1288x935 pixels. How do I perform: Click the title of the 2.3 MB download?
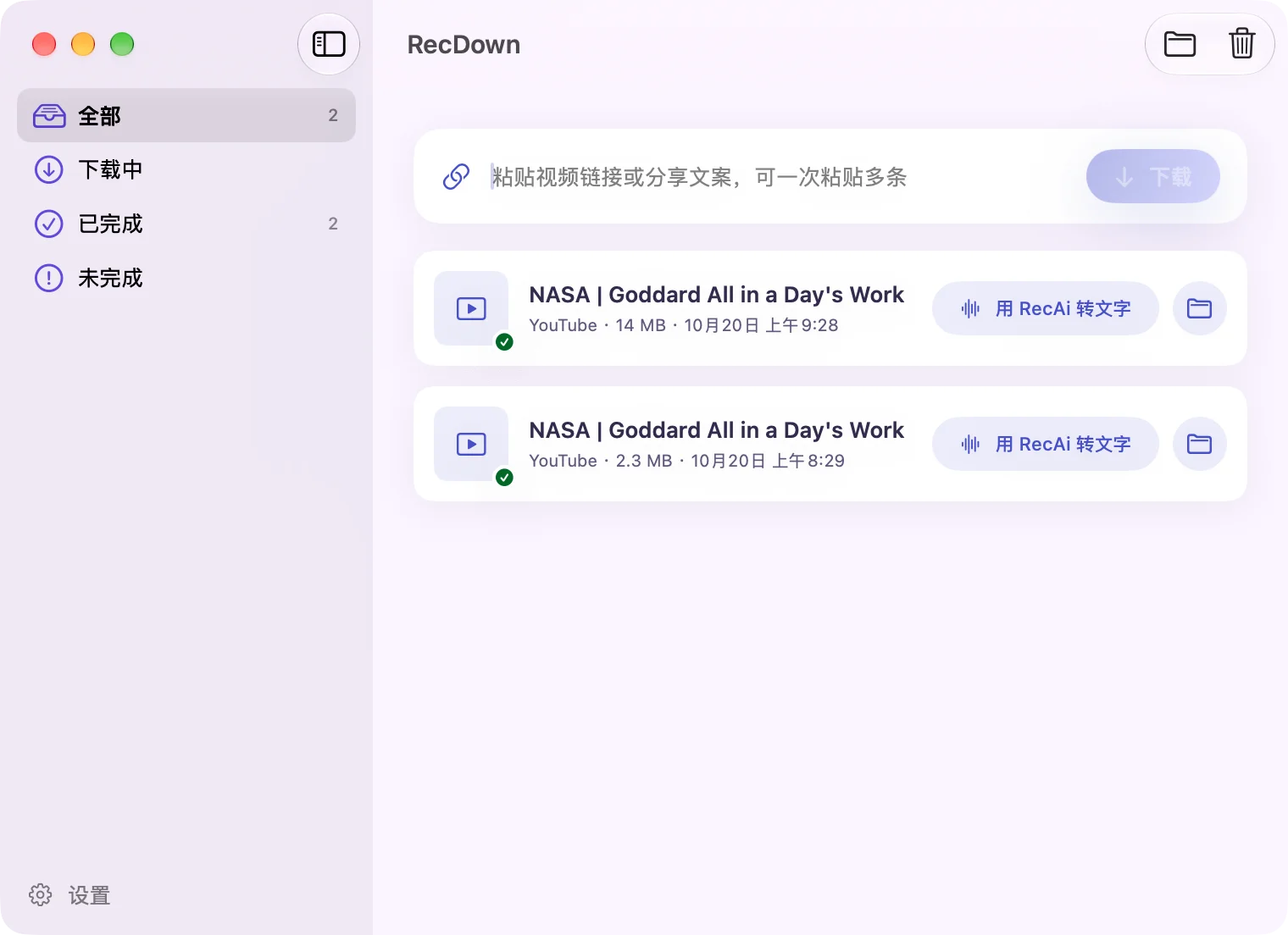tap(716, 430)
